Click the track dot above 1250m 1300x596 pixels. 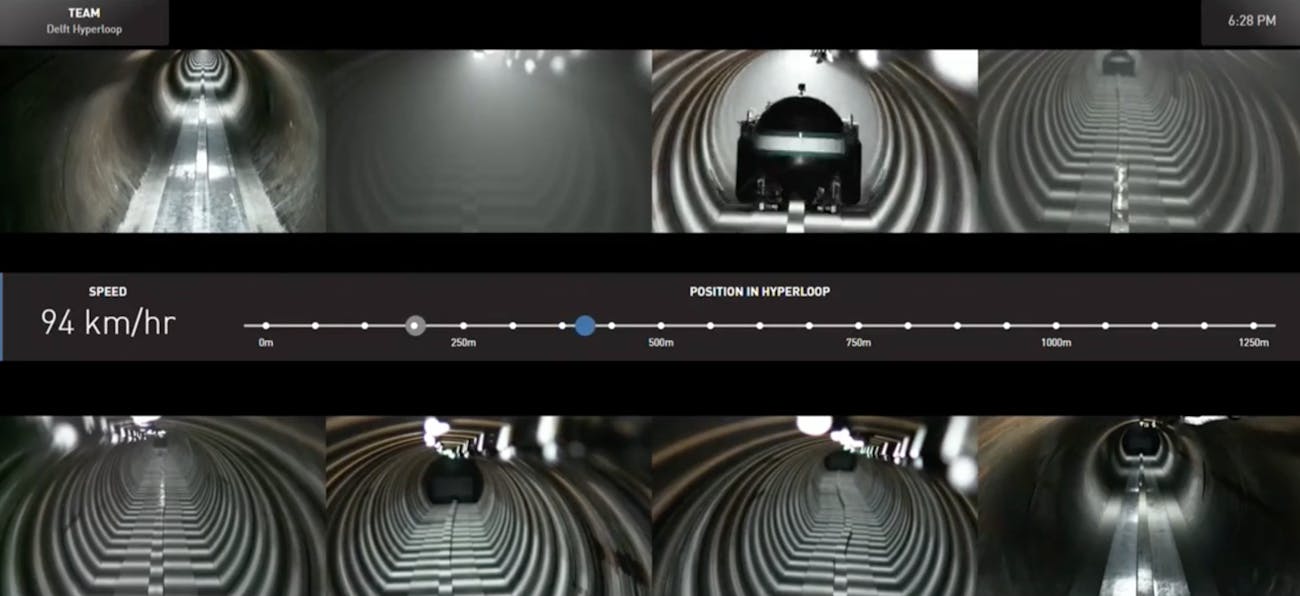1254,325
